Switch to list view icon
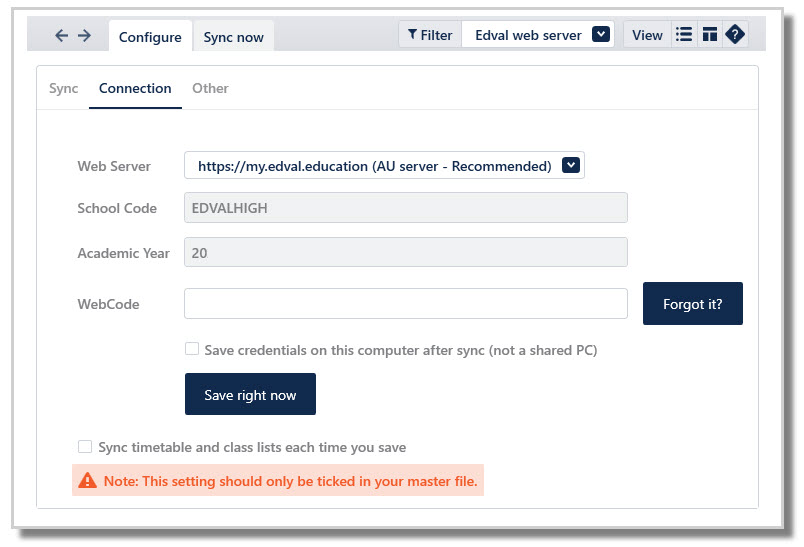The image size is (804, 547). (684, 34)
